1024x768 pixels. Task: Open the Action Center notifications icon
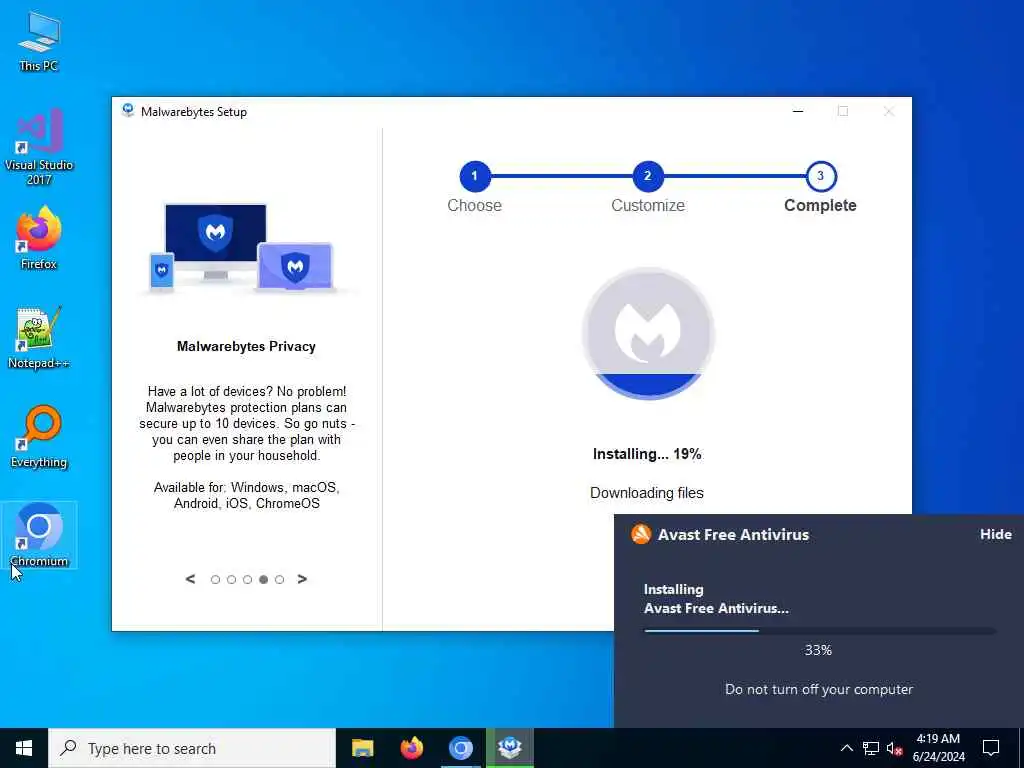pos(991,748)
